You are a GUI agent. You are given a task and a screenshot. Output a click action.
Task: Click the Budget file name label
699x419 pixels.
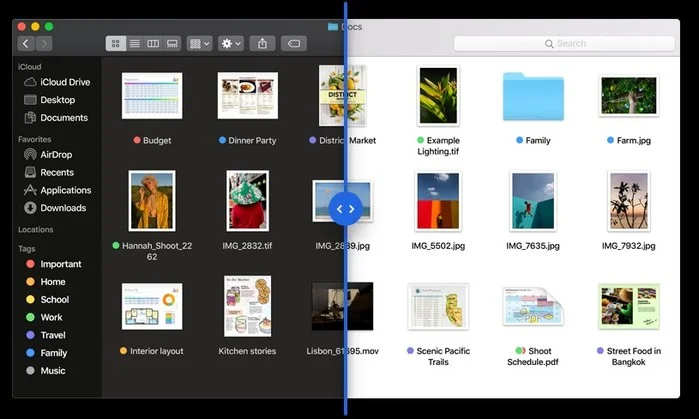(157, 140)
